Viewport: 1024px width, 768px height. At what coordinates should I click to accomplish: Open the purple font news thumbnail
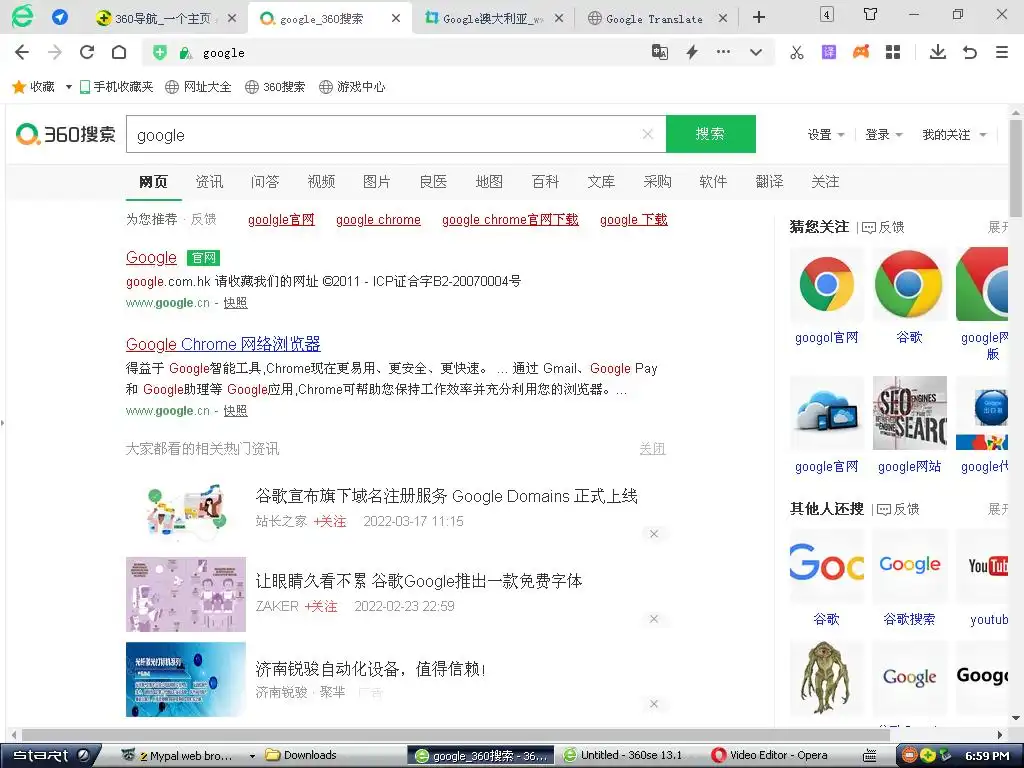point(185,594)
